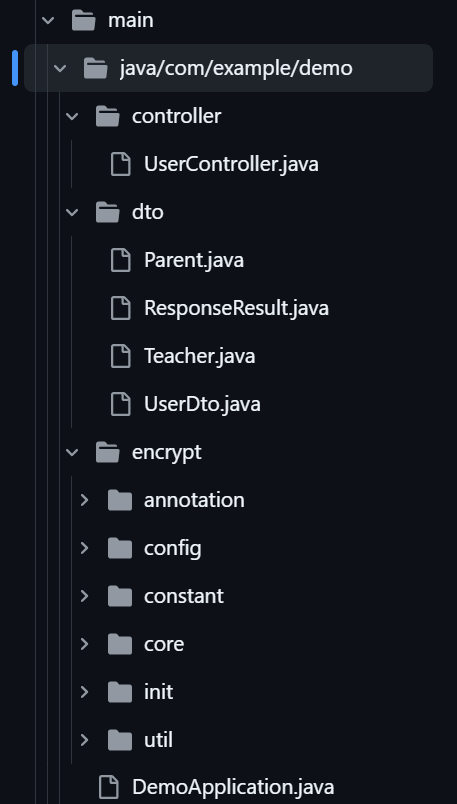Open the UserDto.java file name
Image resolution: width=457 pixels, height=804 pixels.
click(x=202, y=404)
